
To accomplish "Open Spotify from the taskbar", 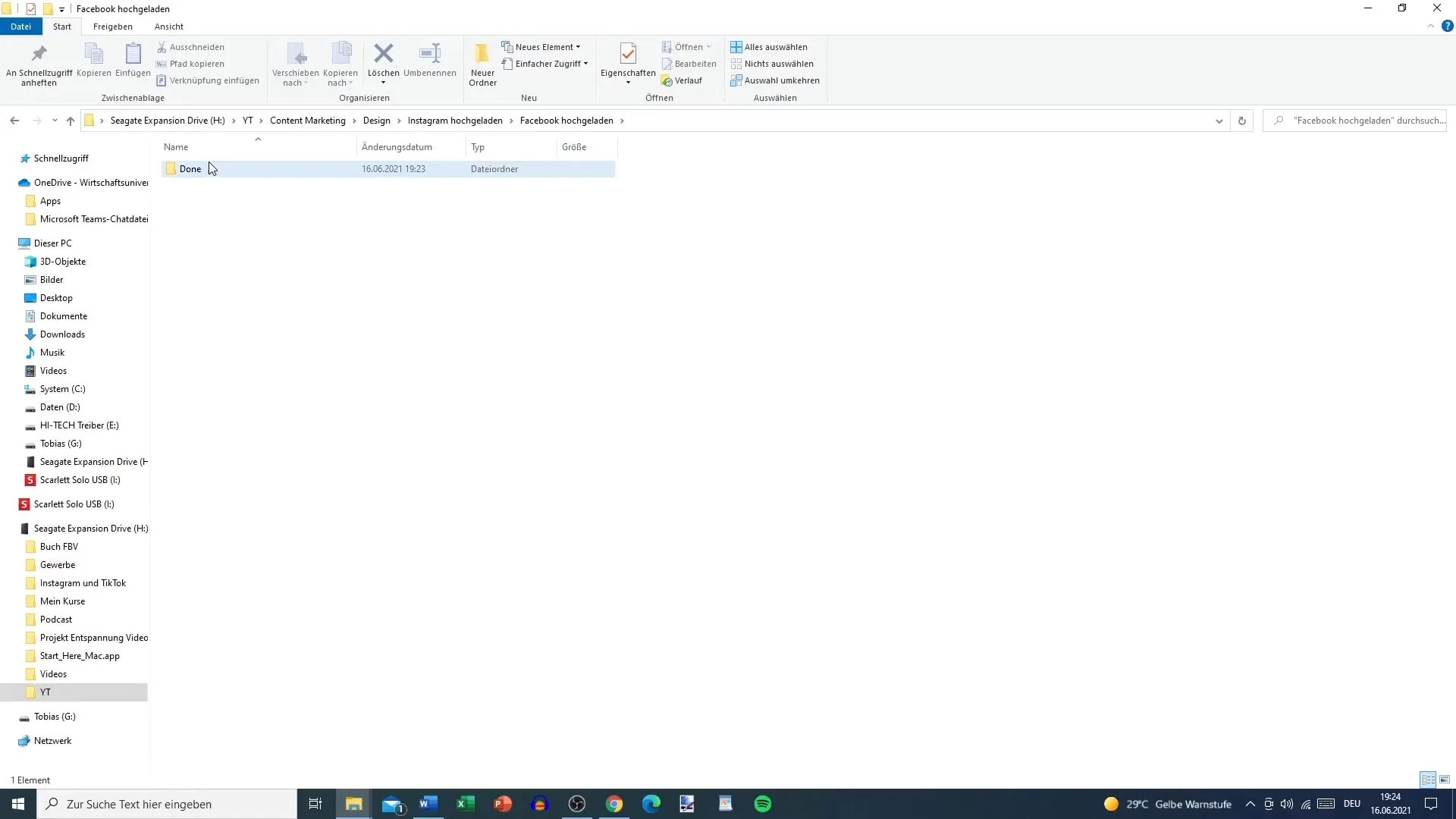I will click(762, 804).
